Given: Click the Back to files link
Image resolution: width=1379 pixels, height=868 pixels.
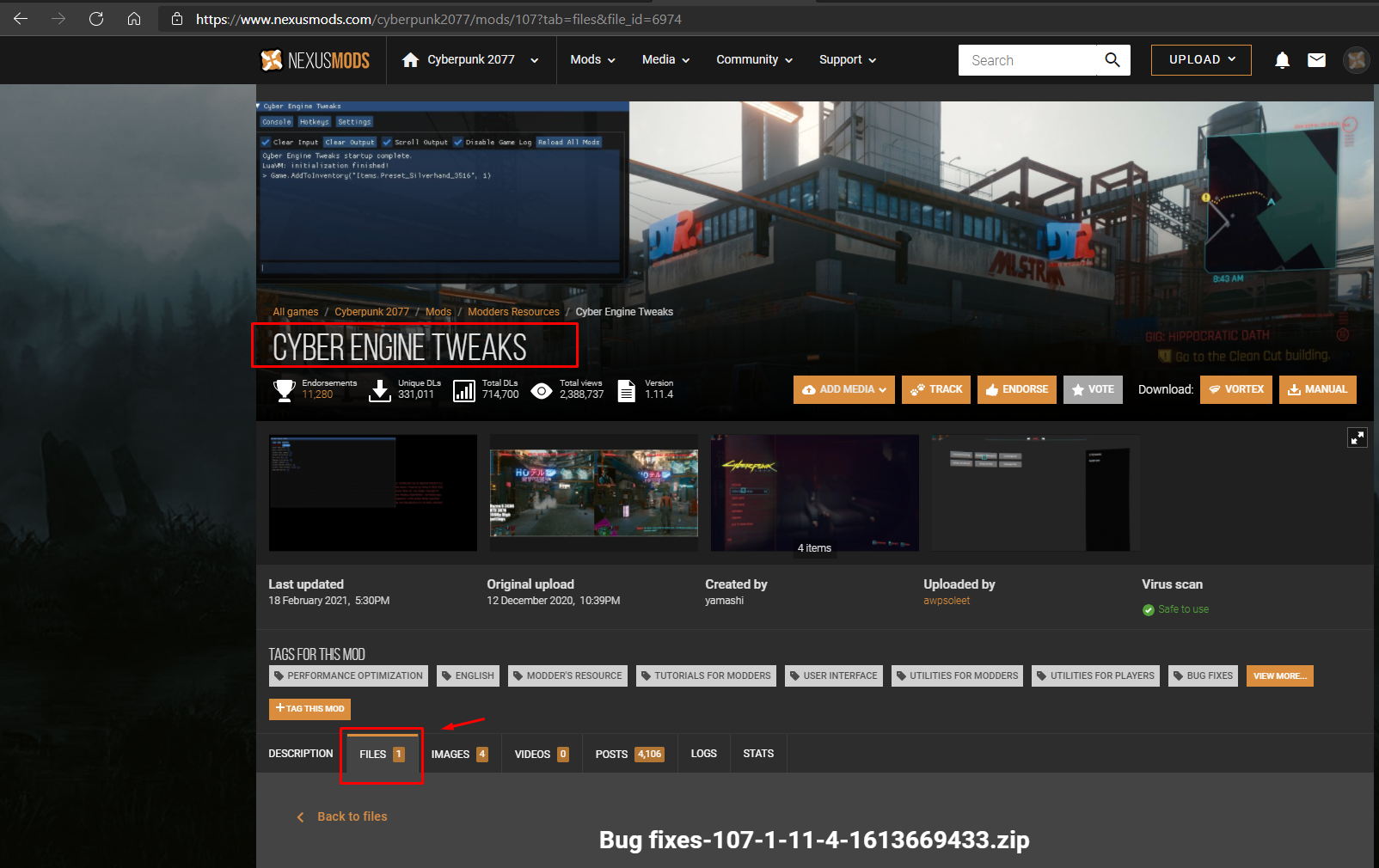Looking at the screenshot, I should [352, 816].
